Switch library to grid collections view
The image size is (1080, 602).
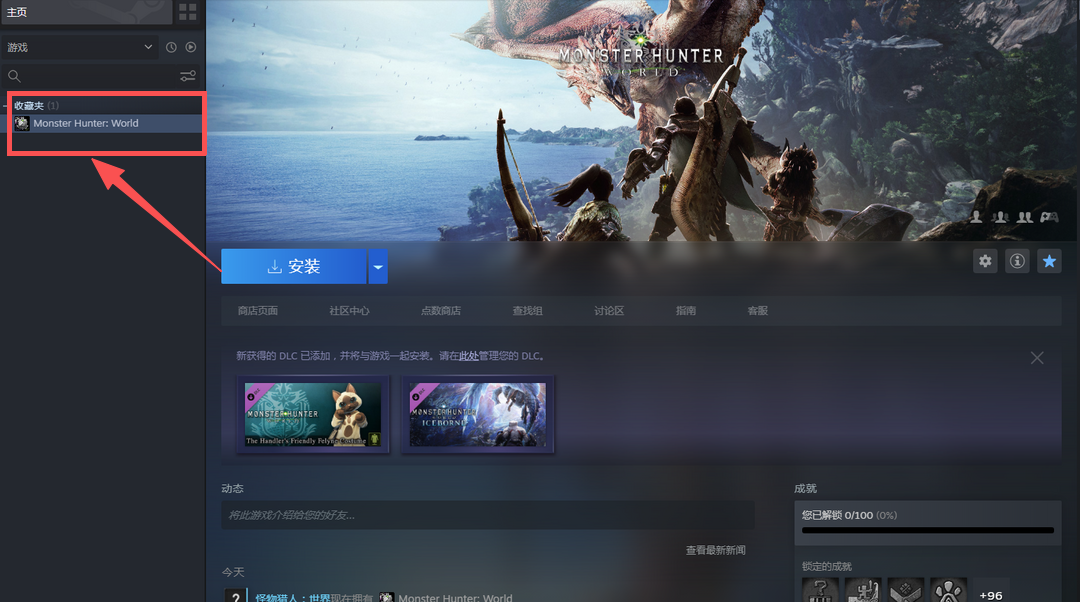pyautogui.click(x=187, y=12)
